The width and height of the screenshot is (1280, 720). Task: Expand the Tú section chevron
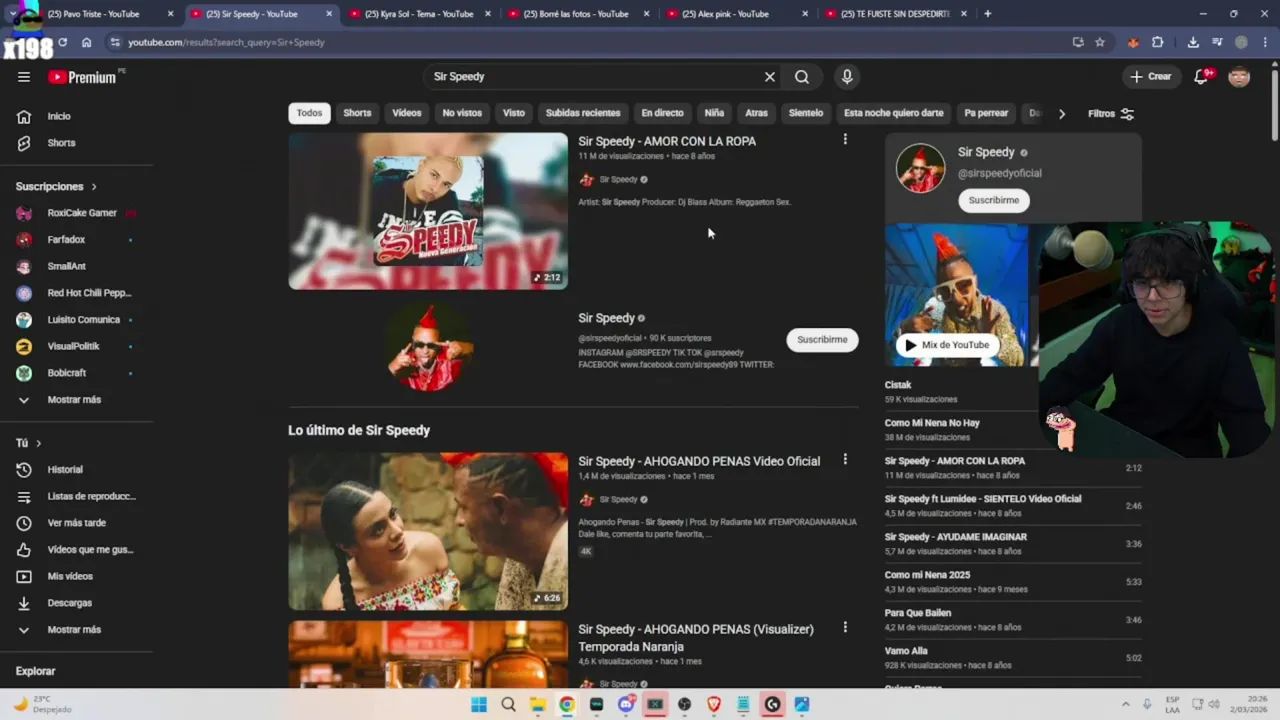[x=39, y=443]
